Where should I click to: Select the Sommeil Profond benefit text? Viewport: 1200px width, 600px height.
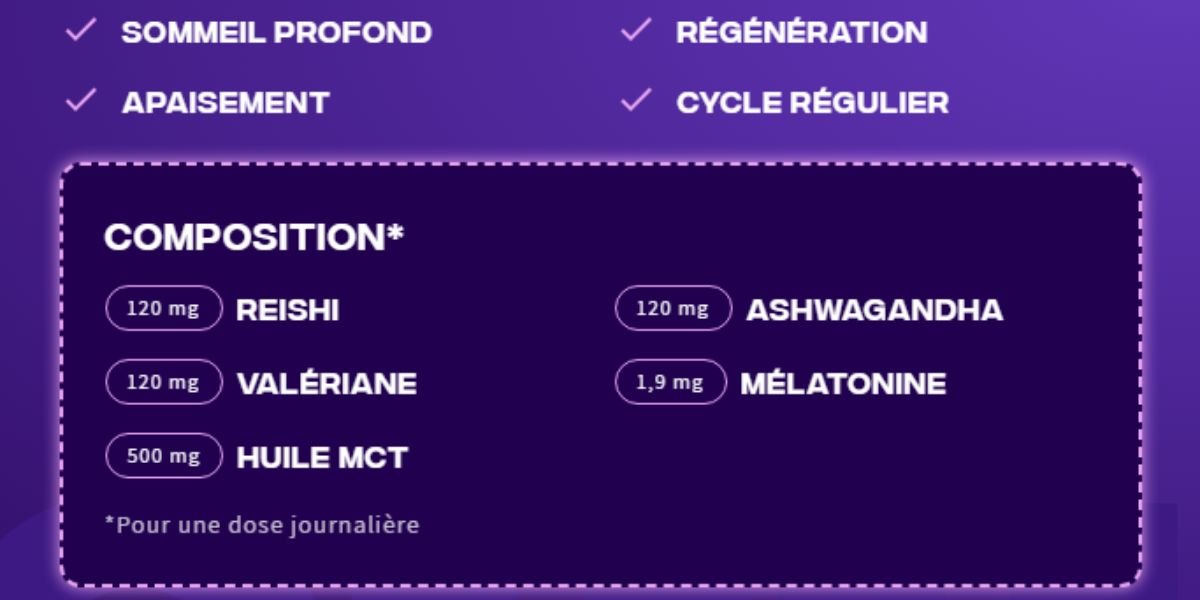click(277, 32)
